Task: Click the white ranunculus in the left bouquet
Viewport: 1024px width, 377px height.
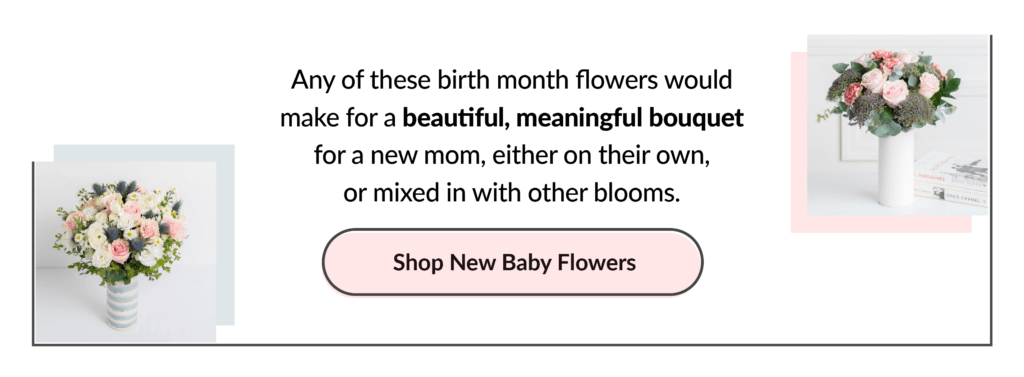Action: pos(97,235)
